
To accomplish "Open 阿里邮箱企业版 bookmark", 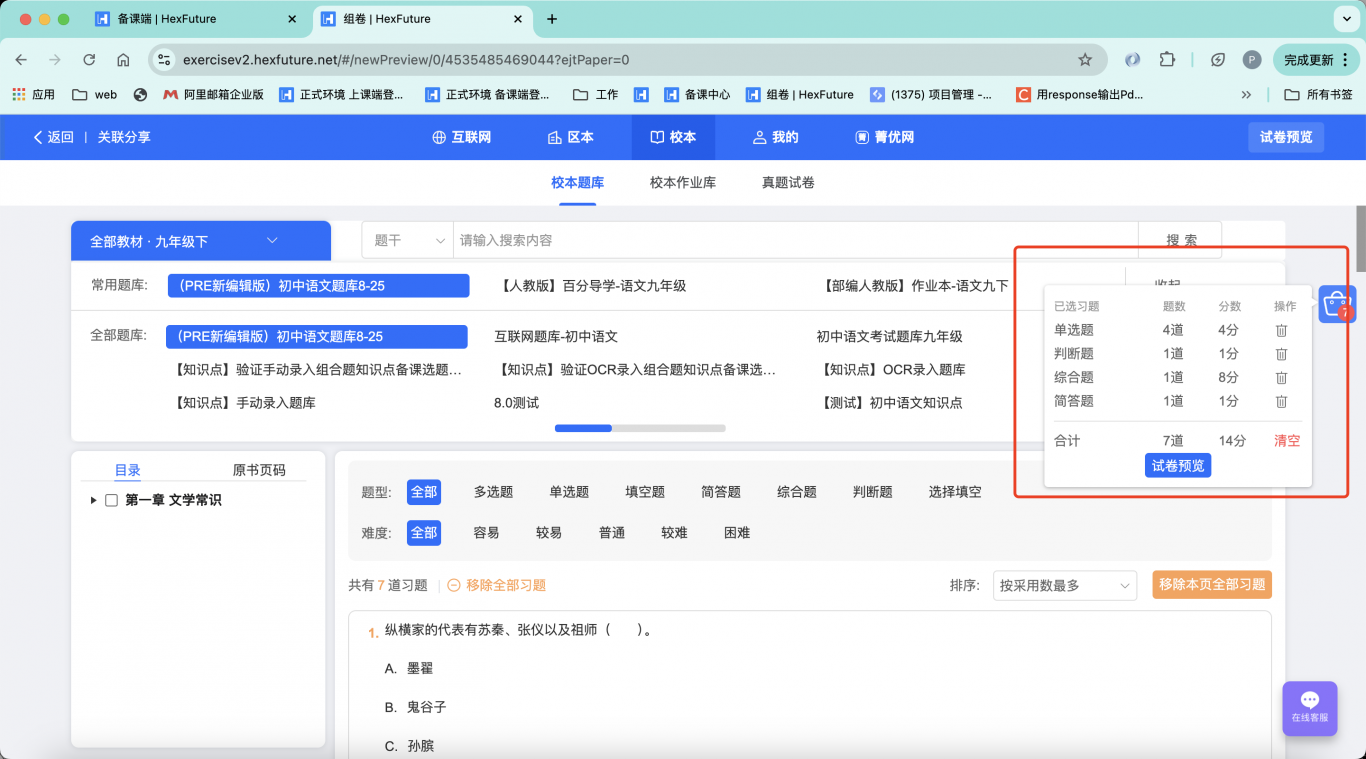I will click(x=213, y=95).
